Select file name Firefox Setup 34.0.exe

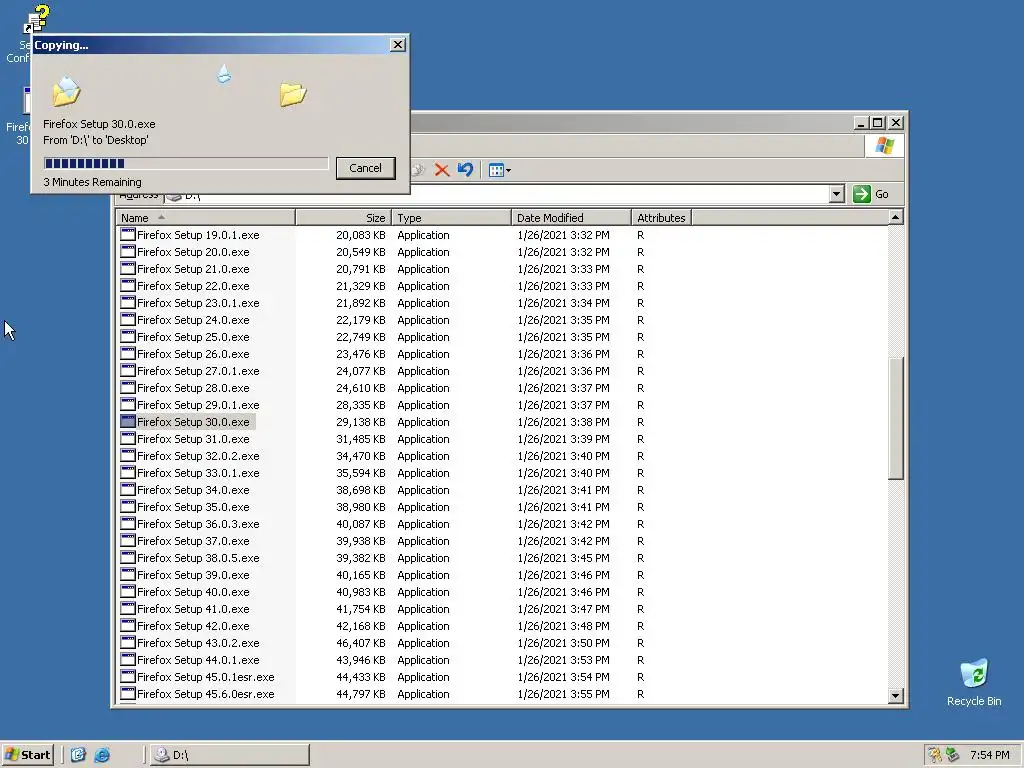(x=193, y=490)
